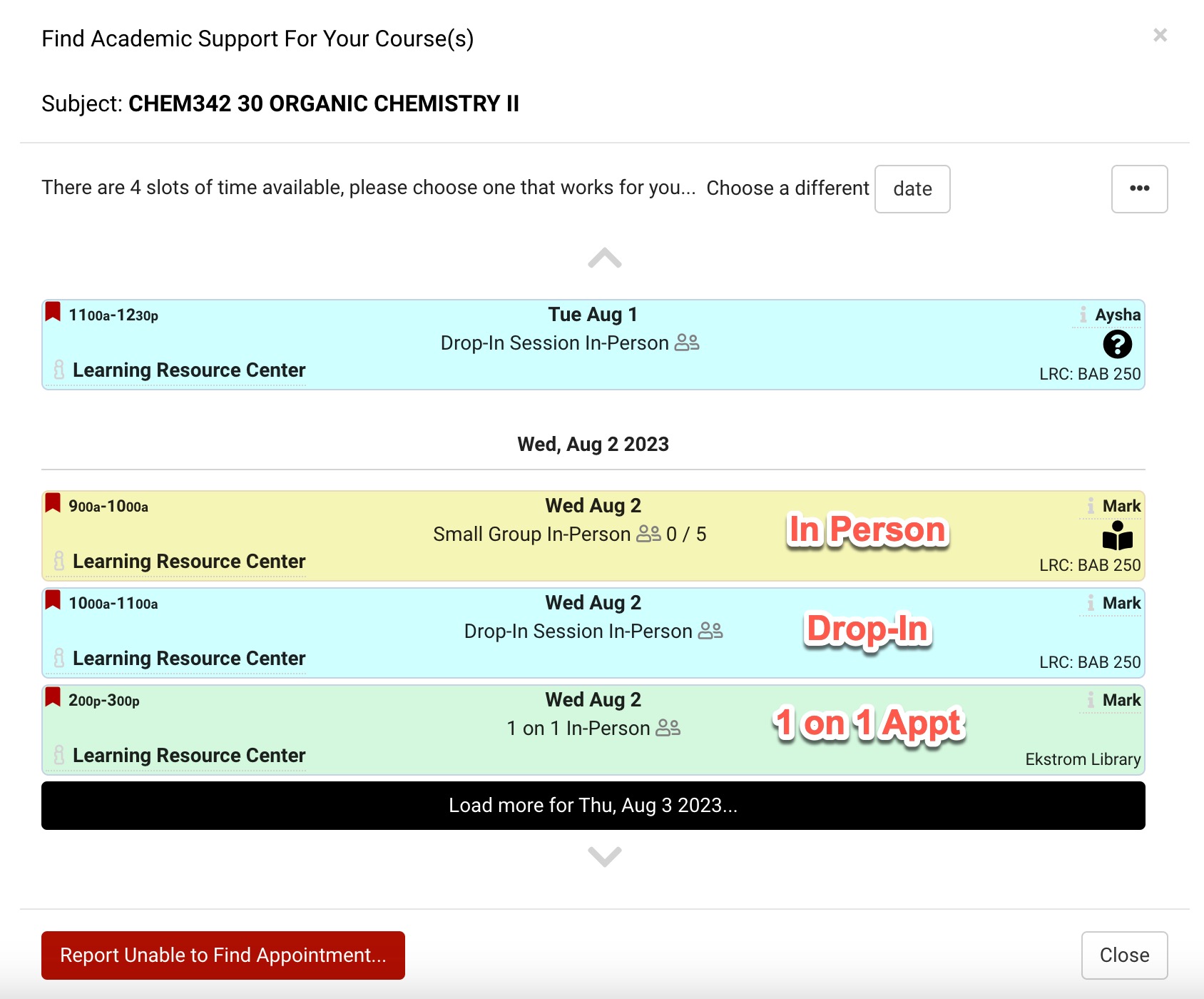
Task: Click person icon by Learning Resource Center, 200p slot
Action: pyautogui.click(x=59, y=755)
